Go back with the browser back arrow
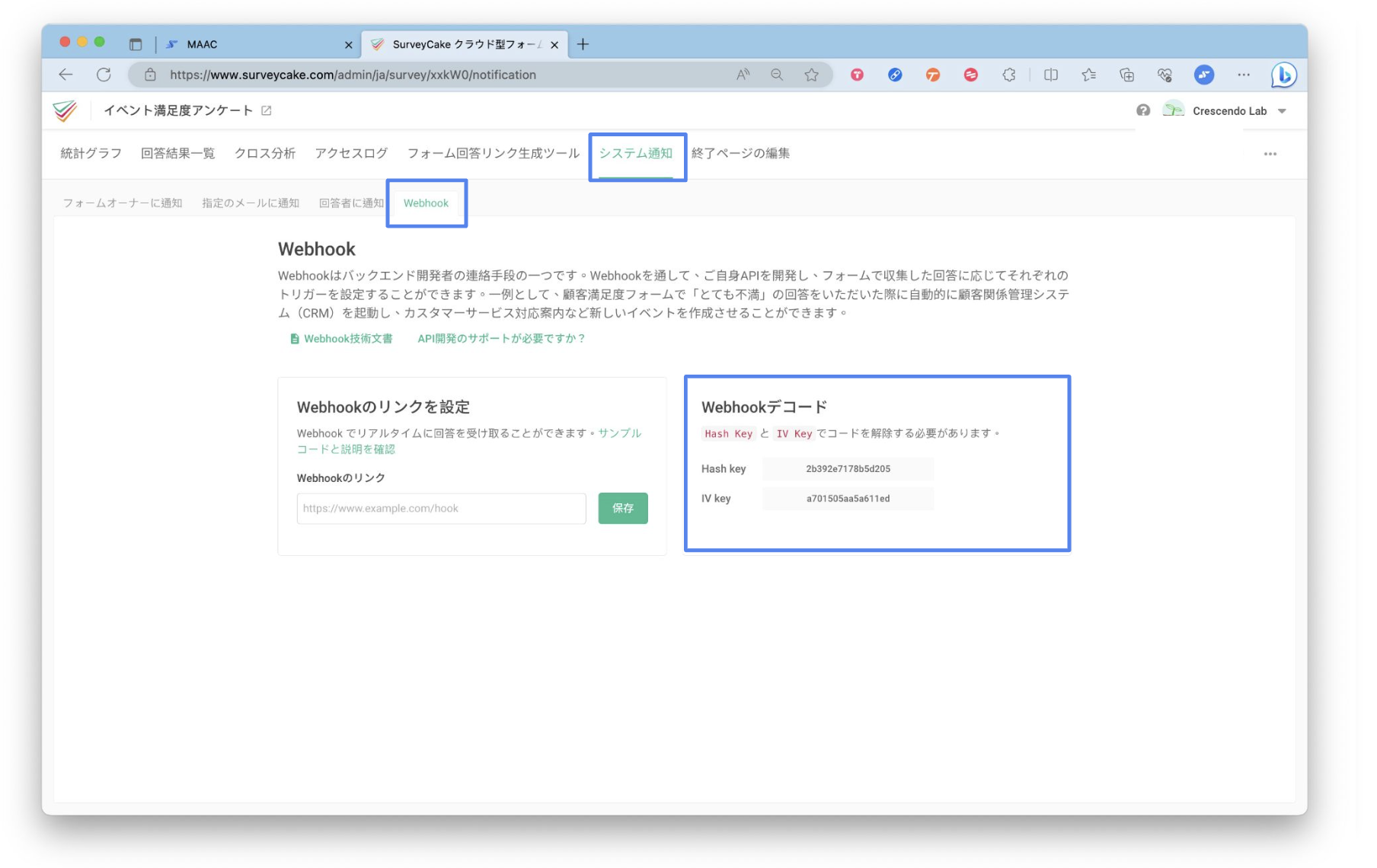This screenshot has height=868, width=1377. pyautogui.click(x=65, y=75)
